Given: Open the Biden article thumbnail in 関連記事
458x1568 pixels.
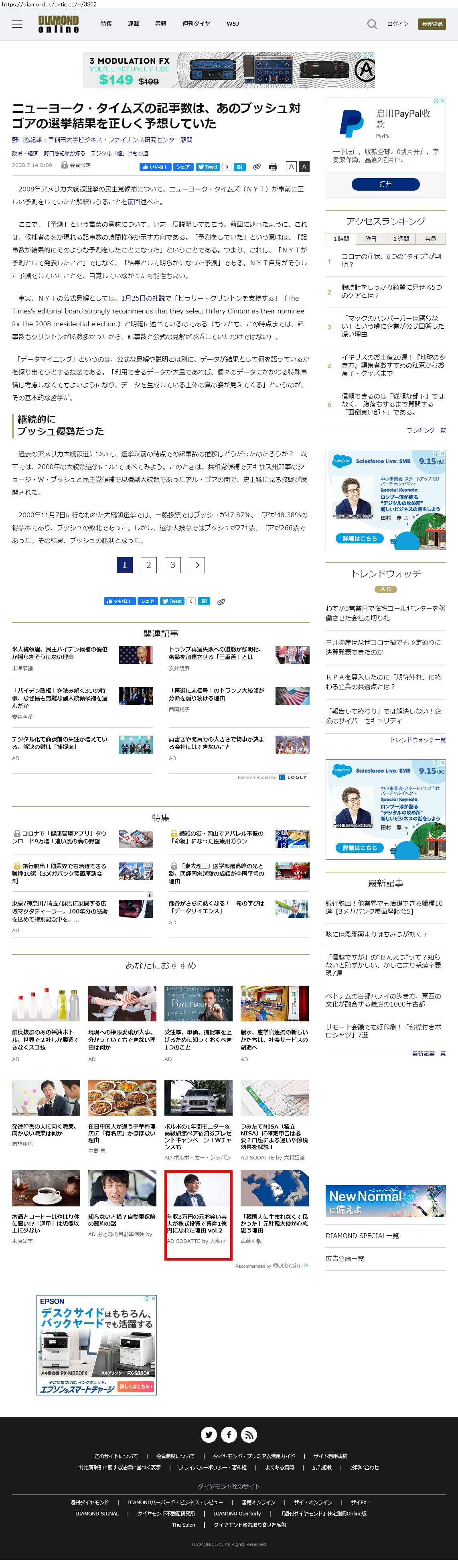Looking at the screenshot, I should tap(135, 654).
